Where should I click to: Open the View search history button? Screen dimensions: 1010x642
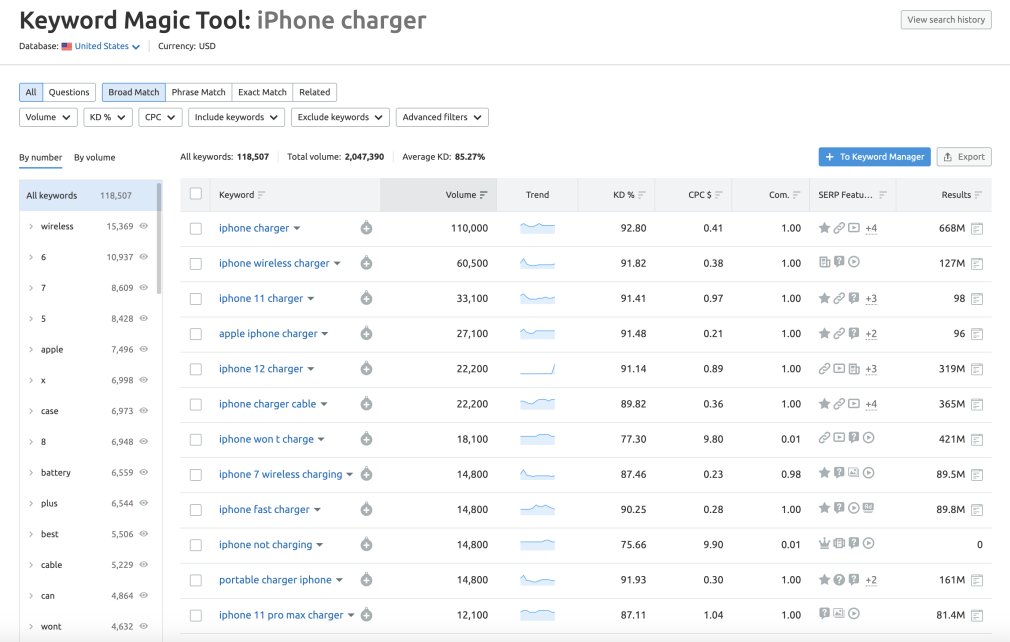tap(945, 20)
